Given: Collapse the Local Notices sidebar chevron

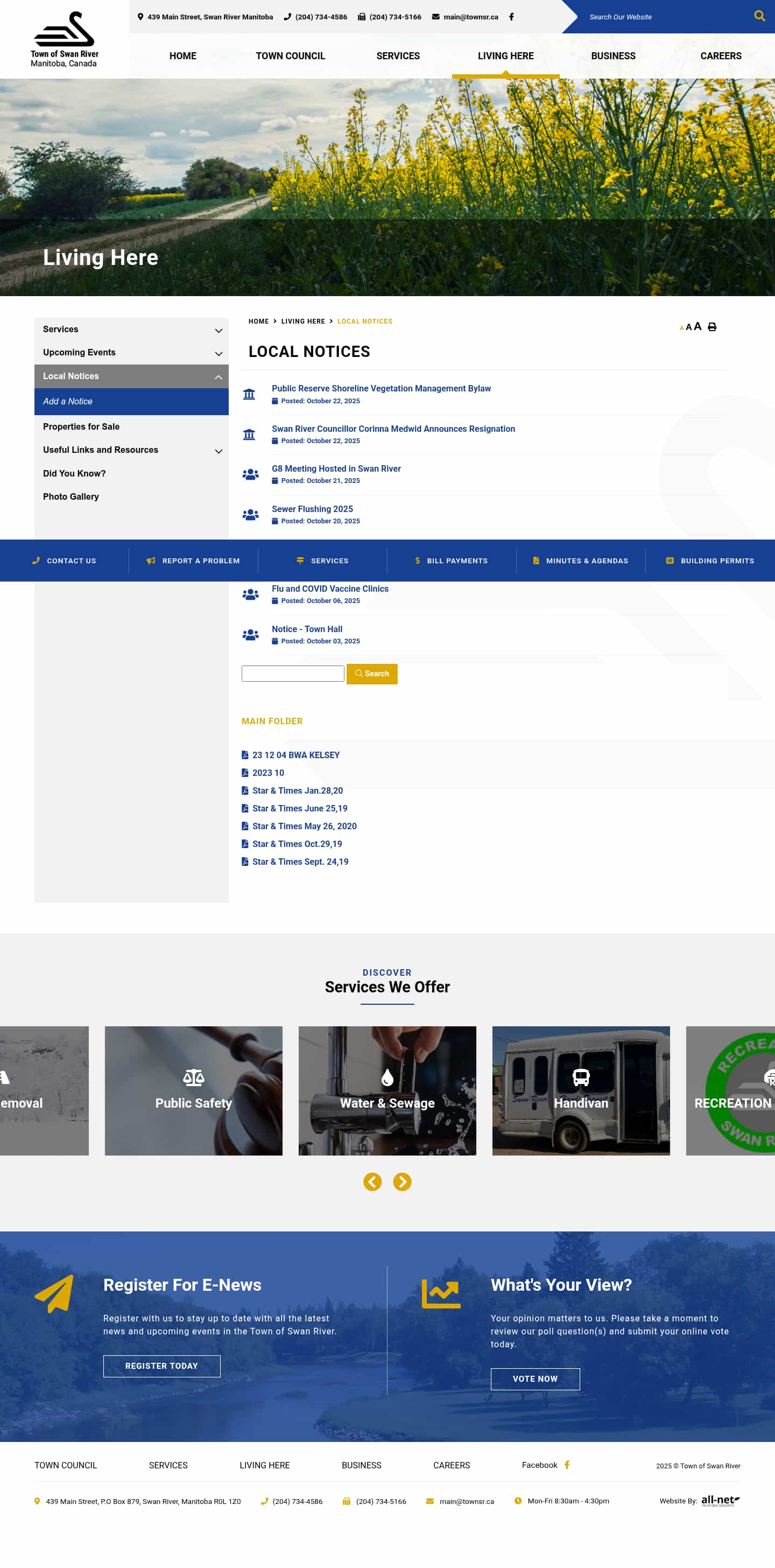Looking at the screenshot, I should coord(219,377).
